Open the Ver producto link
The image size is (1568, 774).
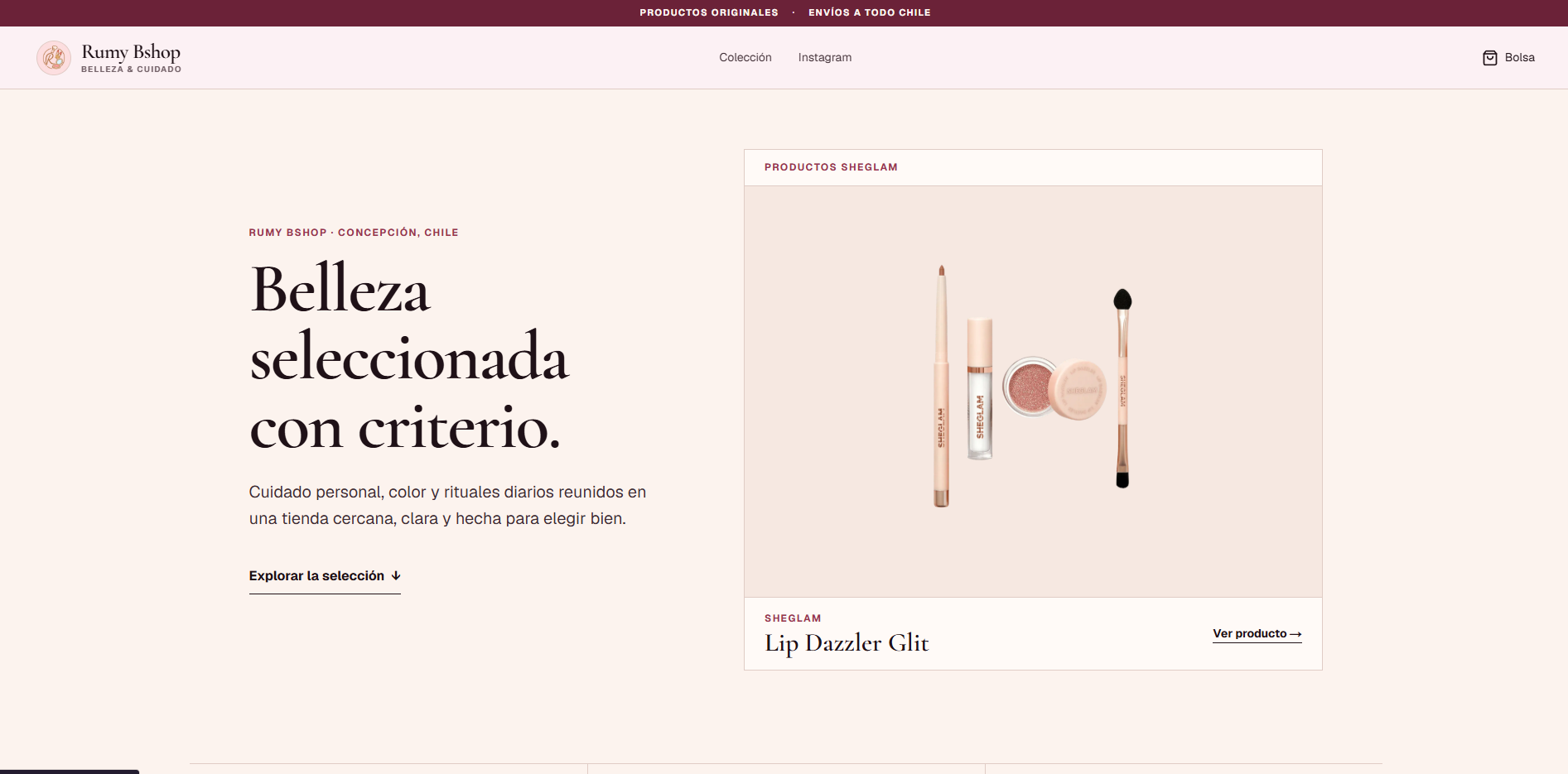coord(1257,634)
